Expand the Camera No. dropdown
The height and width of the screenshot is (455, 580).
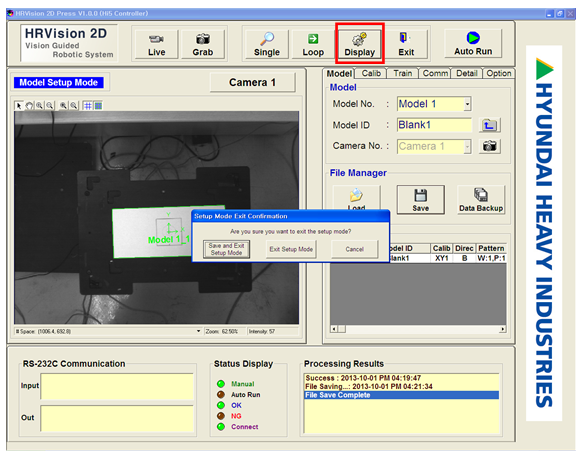click(x=468, y=146)
